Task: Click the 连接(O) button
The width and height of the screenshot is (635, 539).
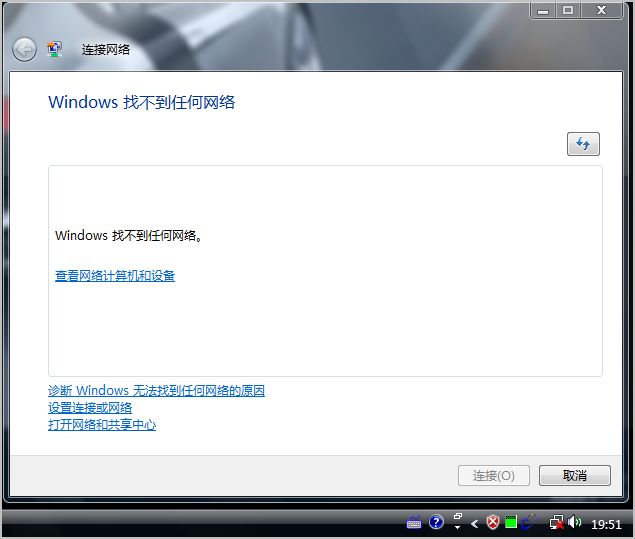Action: [494, 475]
